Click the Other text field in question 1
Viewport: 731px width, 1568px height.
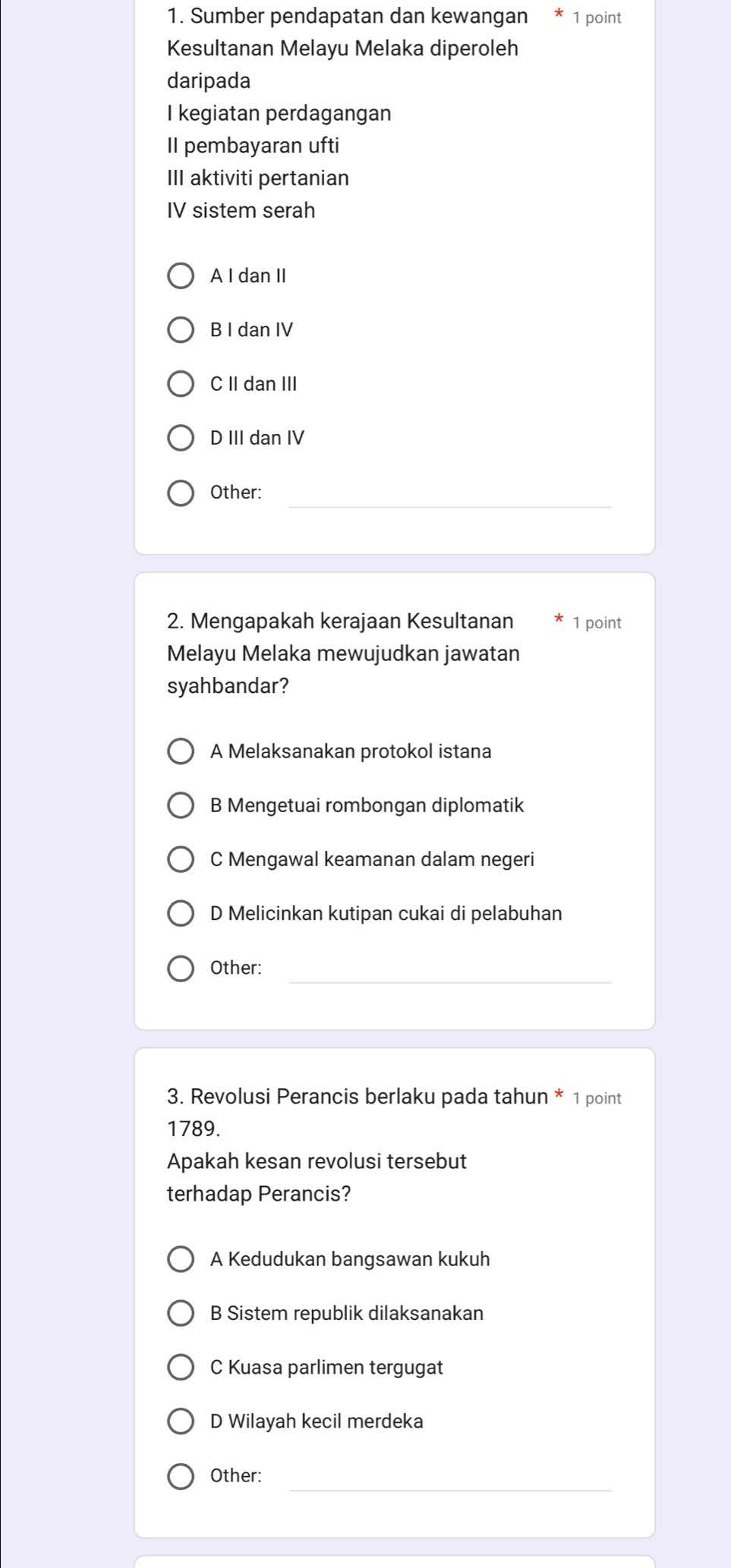(x=450, y=494)
